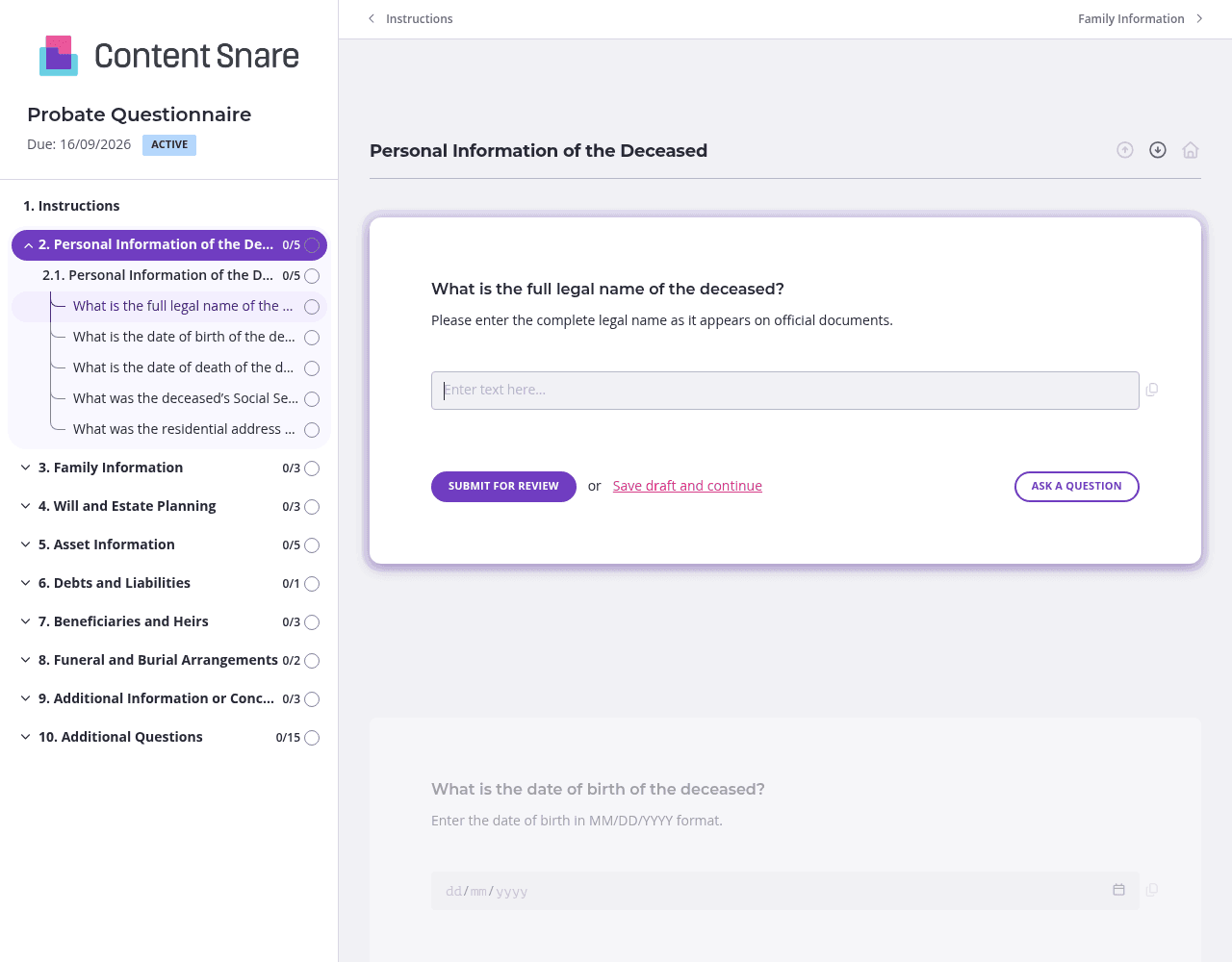
Task: Toggle status circle for Family Information
Action: click(x=312, y=468)
